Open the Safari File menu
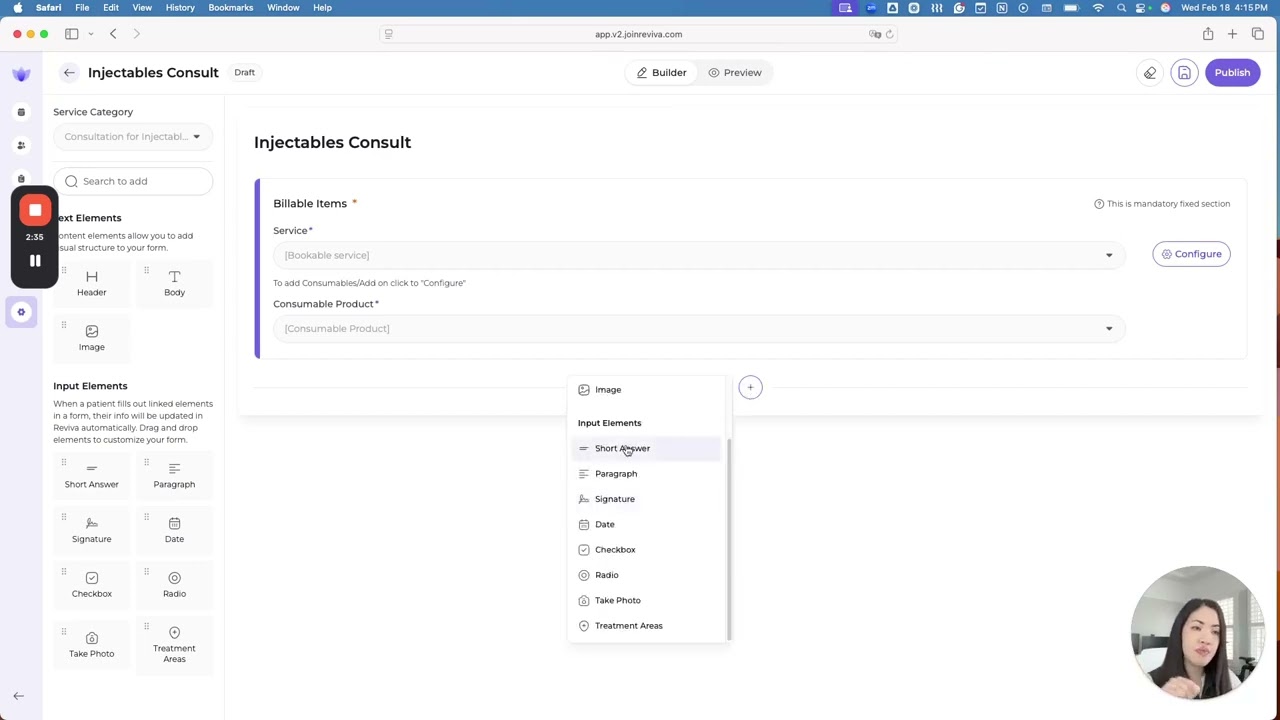The width and height of the screenshot is (1280, 720). [82, 7]
